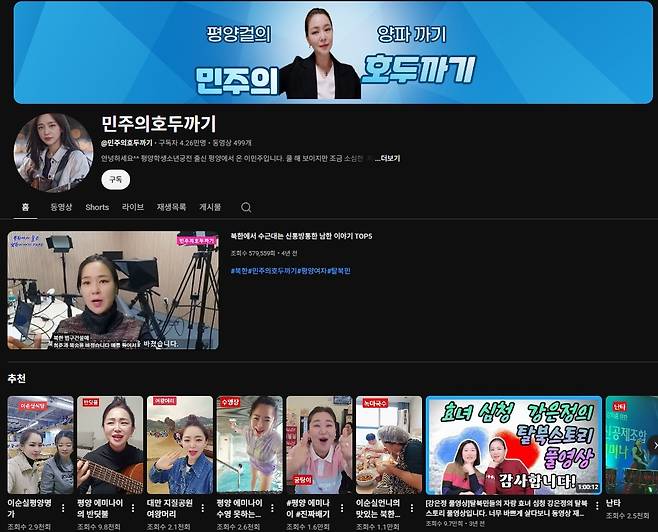Switch to the 홈 tab

26,207
